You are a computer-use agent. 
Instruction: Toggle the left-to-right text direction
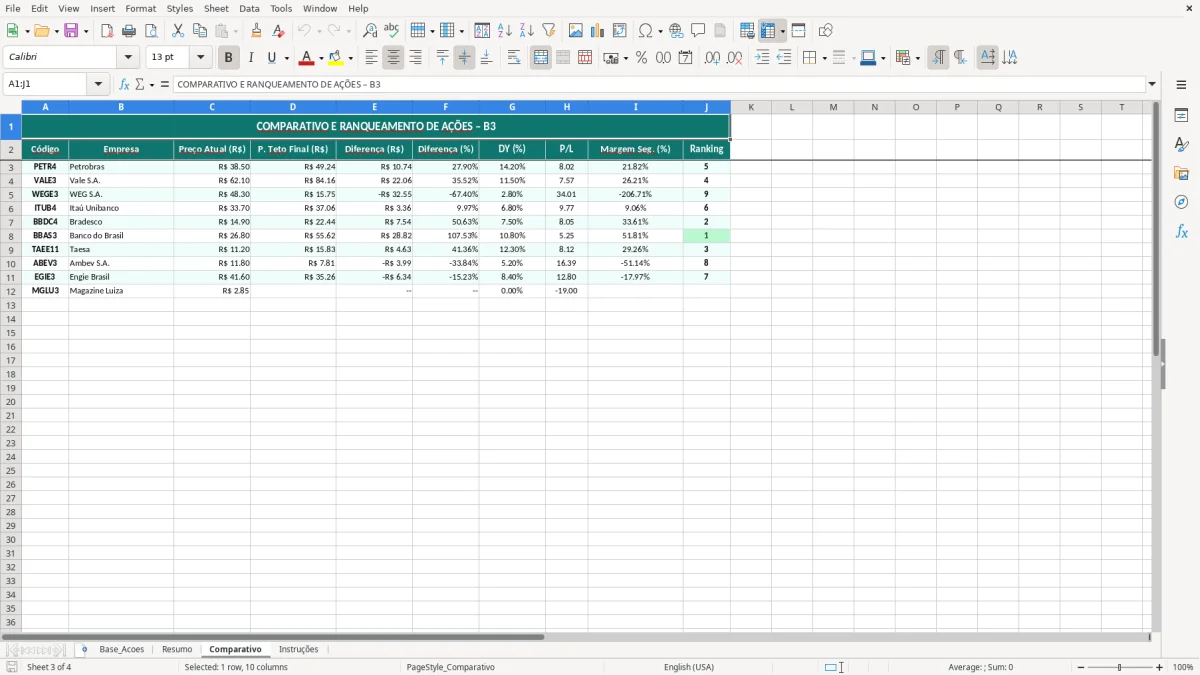(938, 58)
